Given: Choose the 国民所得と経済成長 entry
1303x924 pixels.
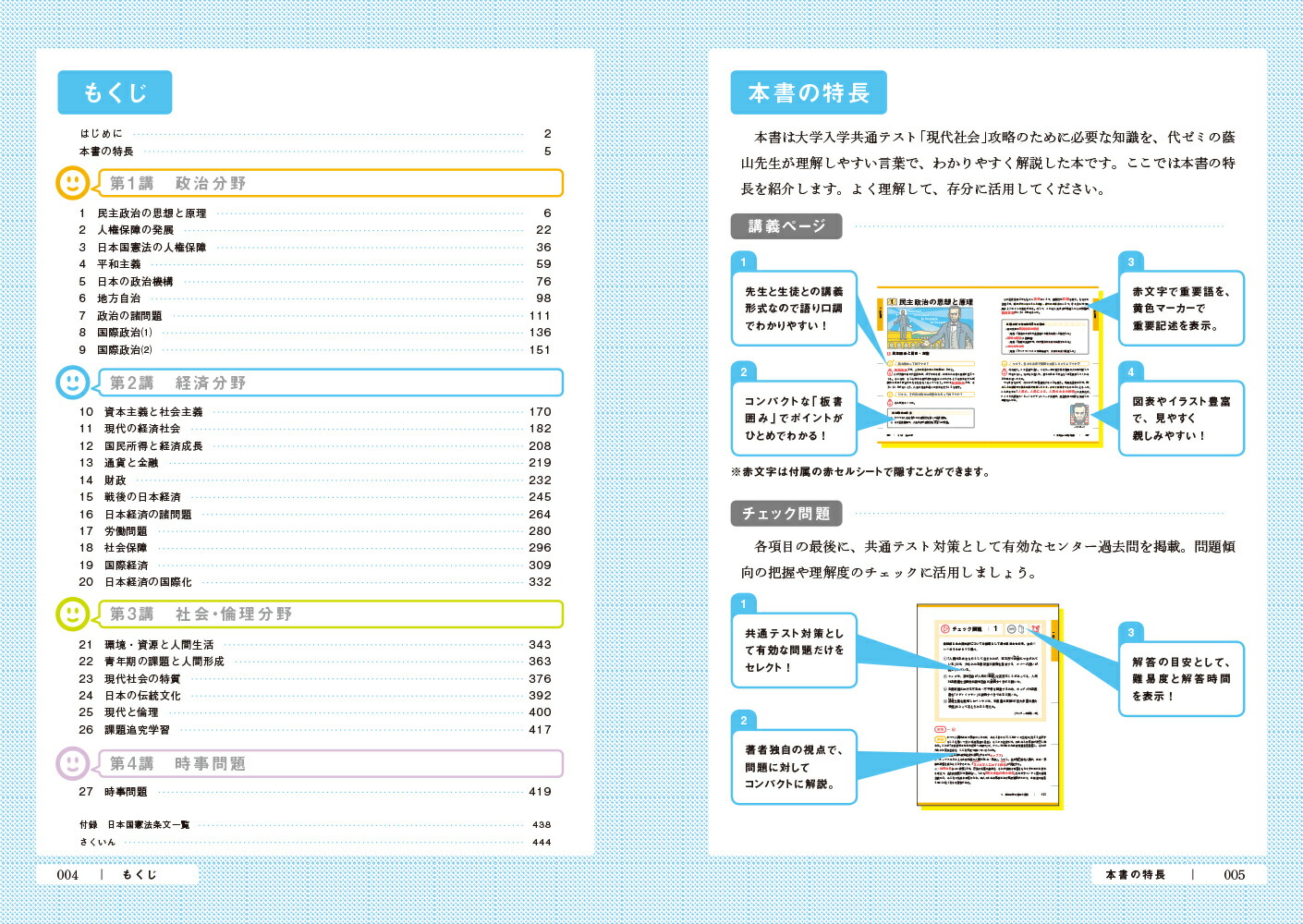Looking at the screenshot, I should [x=315, y=446].
